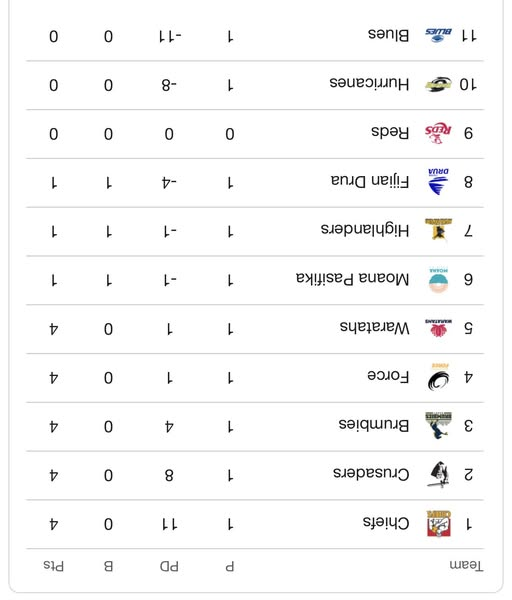The height and width of the screenshot is (600, 512).
Task: Click the B bonus column header
Action: (109, 566)
